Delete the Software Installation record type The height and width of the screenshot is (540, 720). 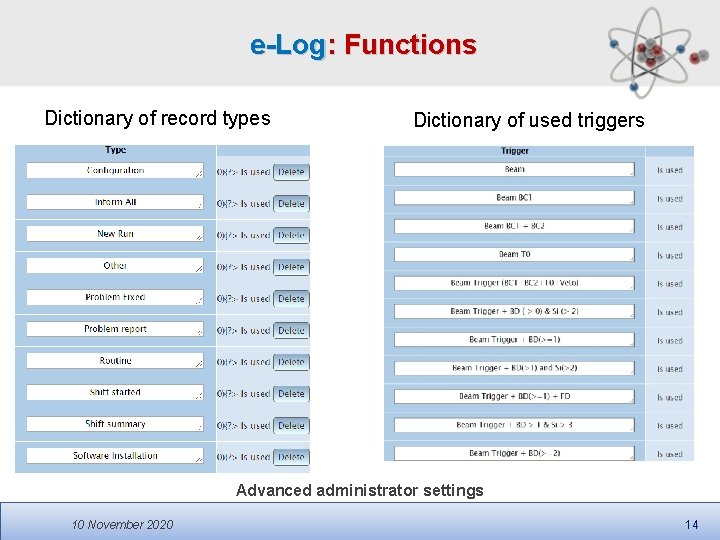click(291, 457)
